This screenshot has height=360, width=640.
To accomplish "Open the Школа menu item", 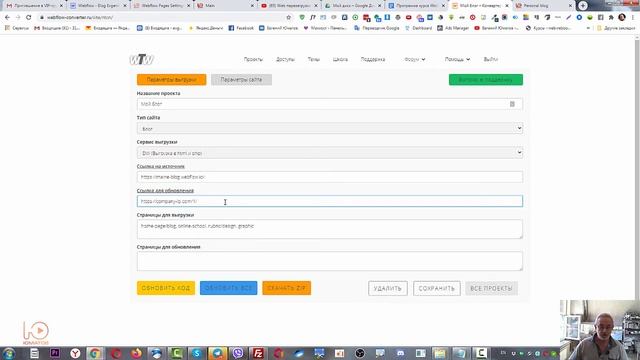I will click(340, 59).
